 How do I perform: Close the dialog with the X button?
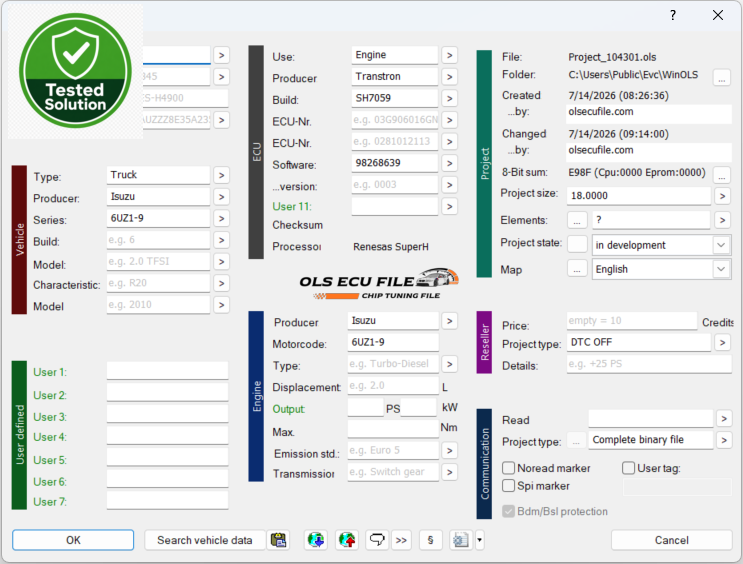point(718,15)
